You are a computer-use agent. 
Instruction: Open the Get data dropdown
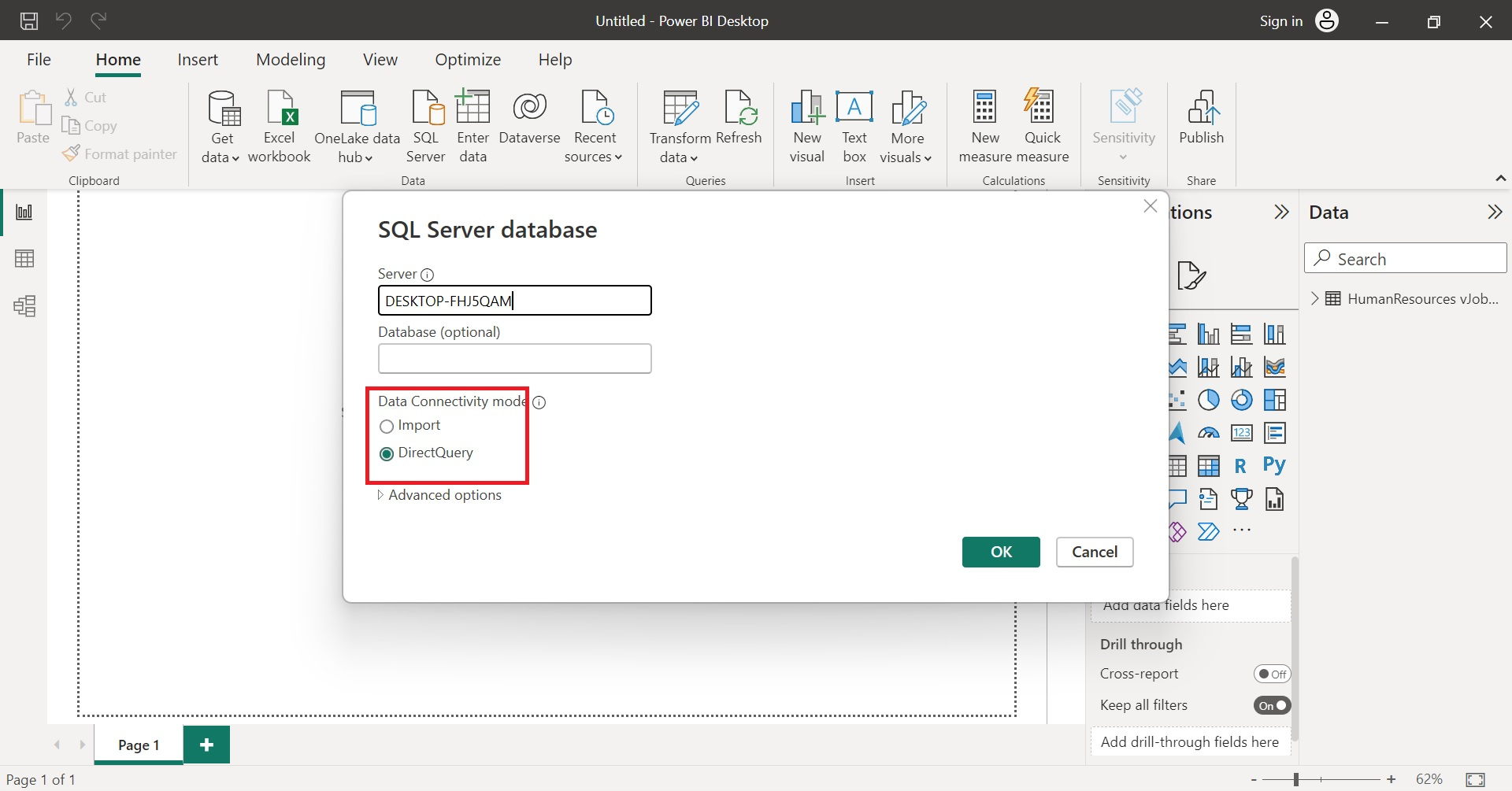(220, 126)
